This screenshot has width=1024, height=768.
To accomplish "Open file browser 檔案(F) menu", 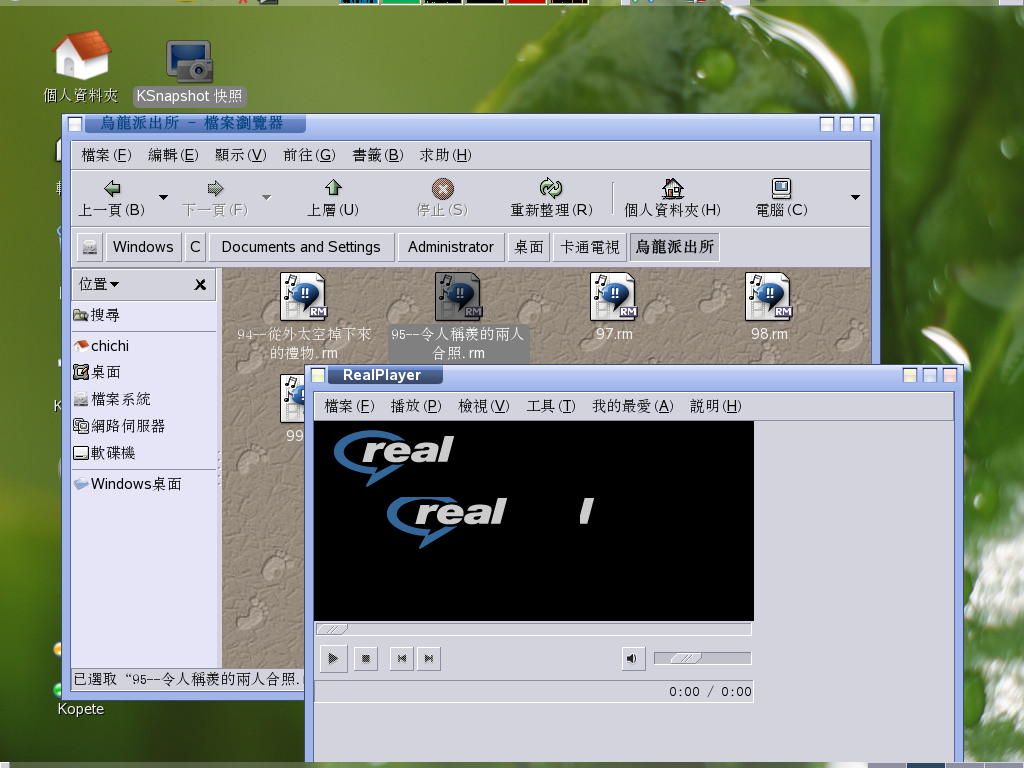I will pyautogui.click(x=106, y=155).
